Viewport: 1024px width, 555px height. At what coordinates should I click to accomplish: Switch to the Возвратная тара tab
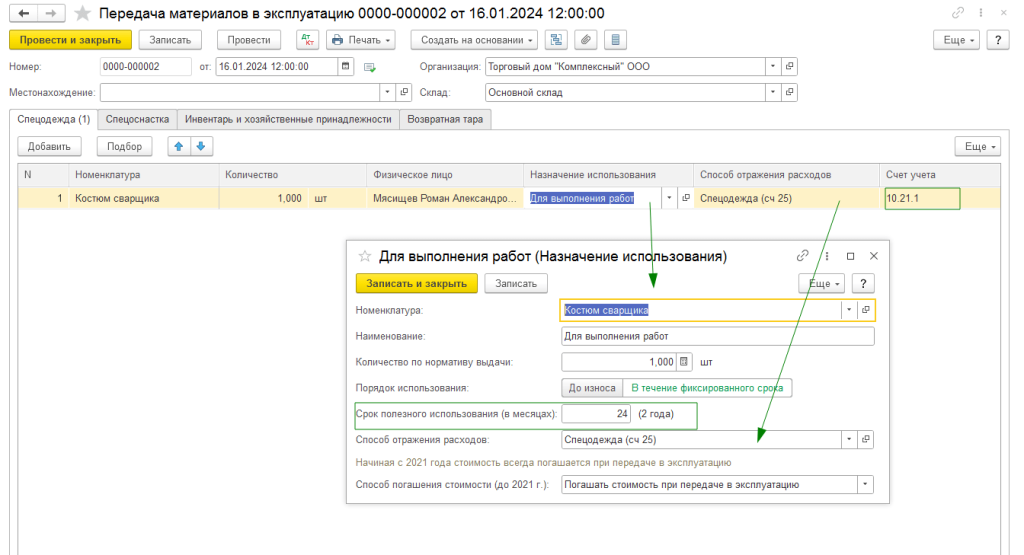point(445,119)
